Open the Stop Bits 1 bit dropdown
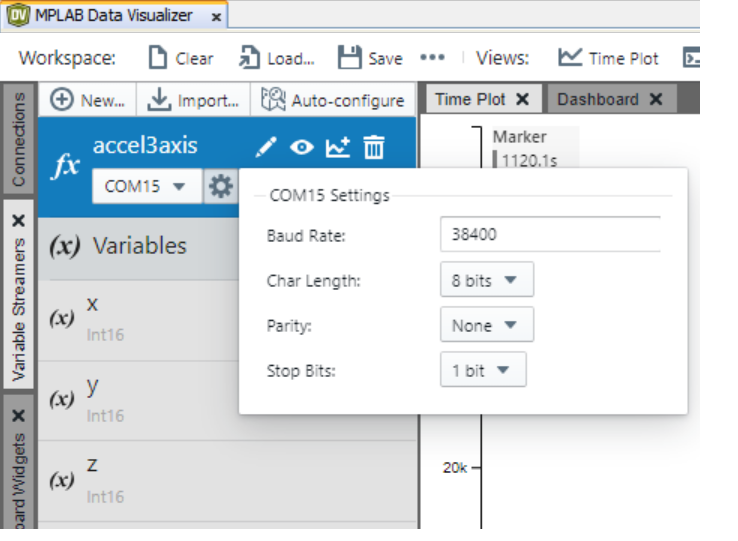Viewport: 738px width, 541px height. pos(483,370)
